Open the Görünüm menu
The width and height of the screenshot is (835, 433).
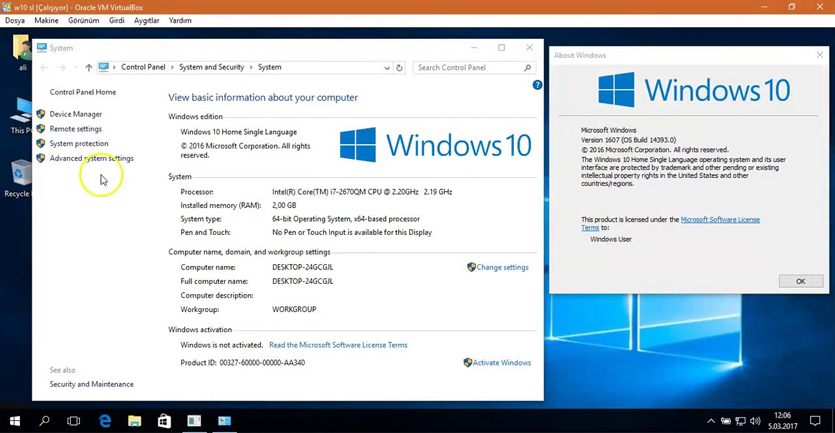pos(84,20)
